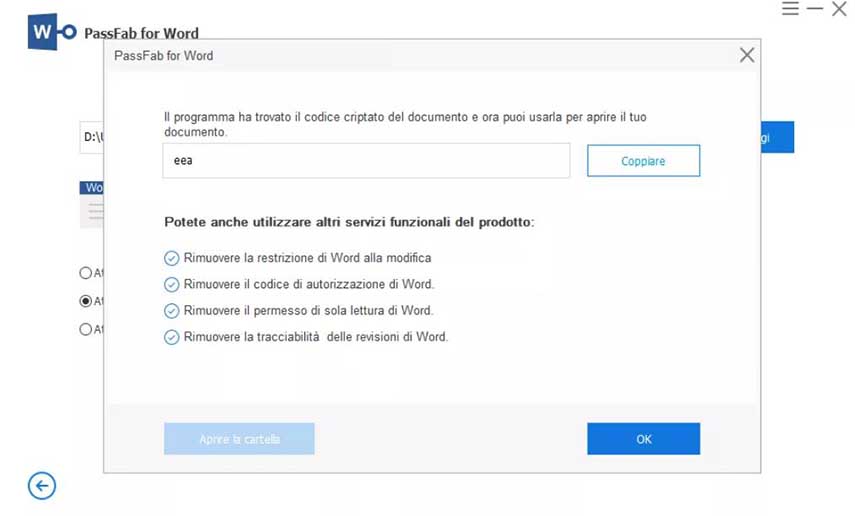This screenshot has width=855, height=516.
Task: Select the last attack-type radio button
Action: [x=85, y=329]
